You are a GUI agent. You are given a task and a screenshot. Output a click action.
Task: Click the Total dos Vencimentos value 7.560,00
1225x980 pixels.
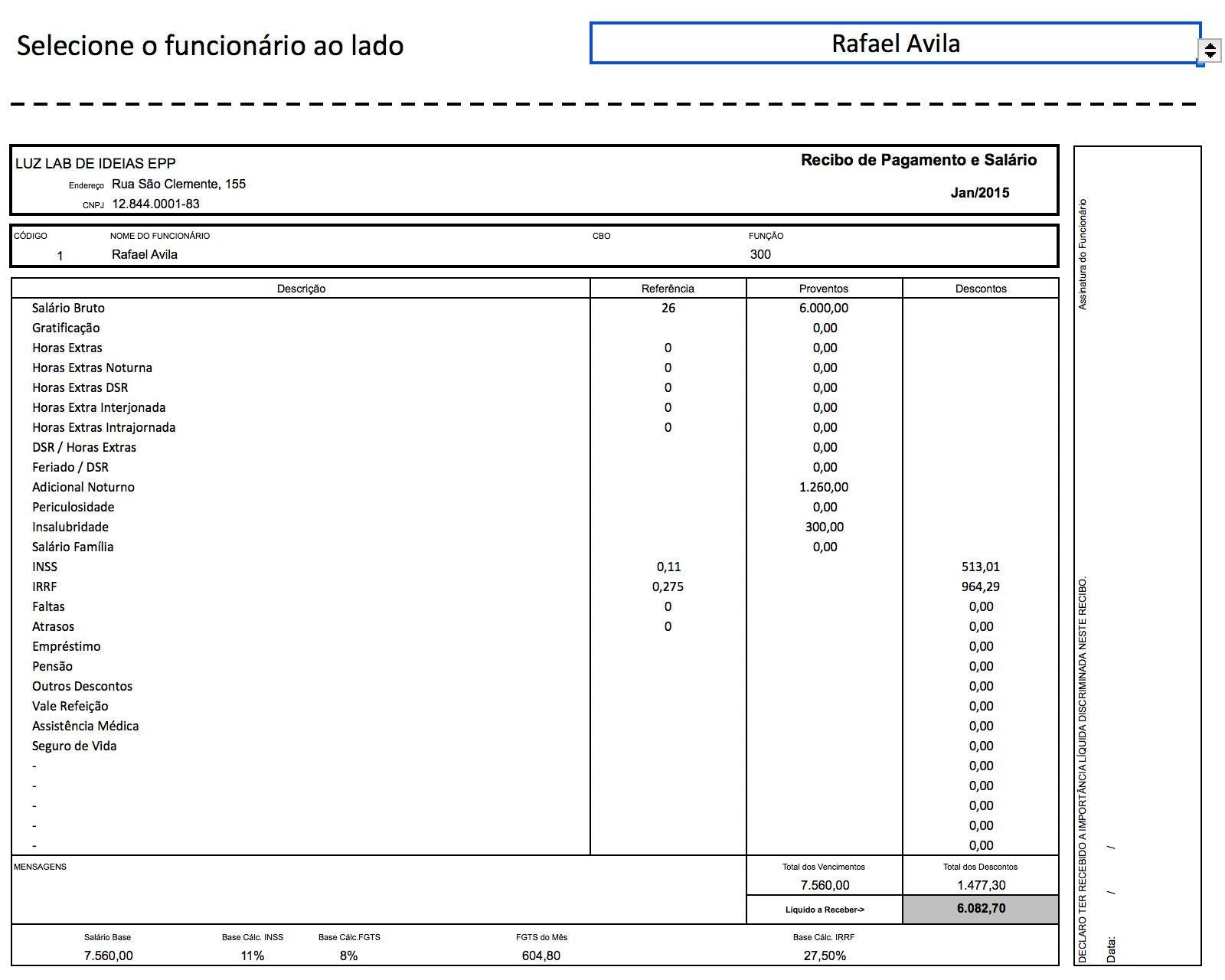click(x=824, y=885)
